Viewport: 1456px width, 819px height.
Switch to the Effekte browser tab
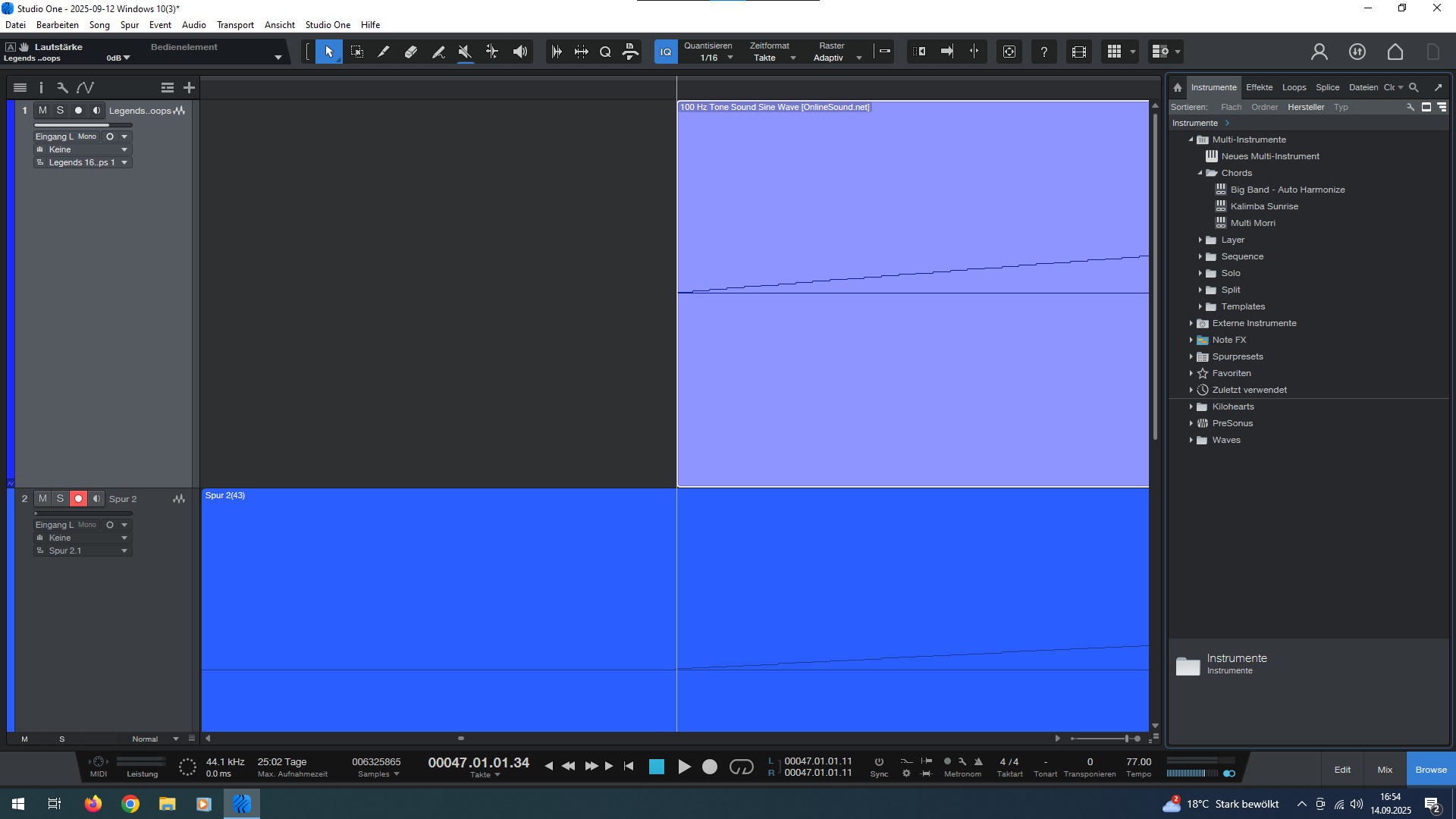pos(1259,87)
